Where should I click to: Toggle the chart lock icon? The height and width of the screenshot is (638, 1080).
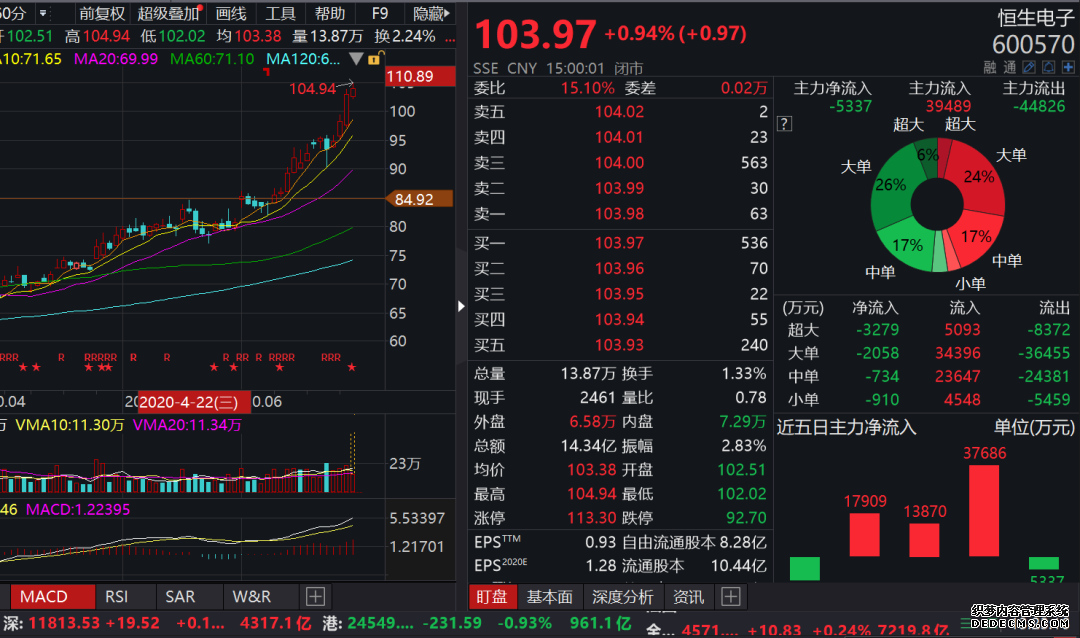[373, 60]
